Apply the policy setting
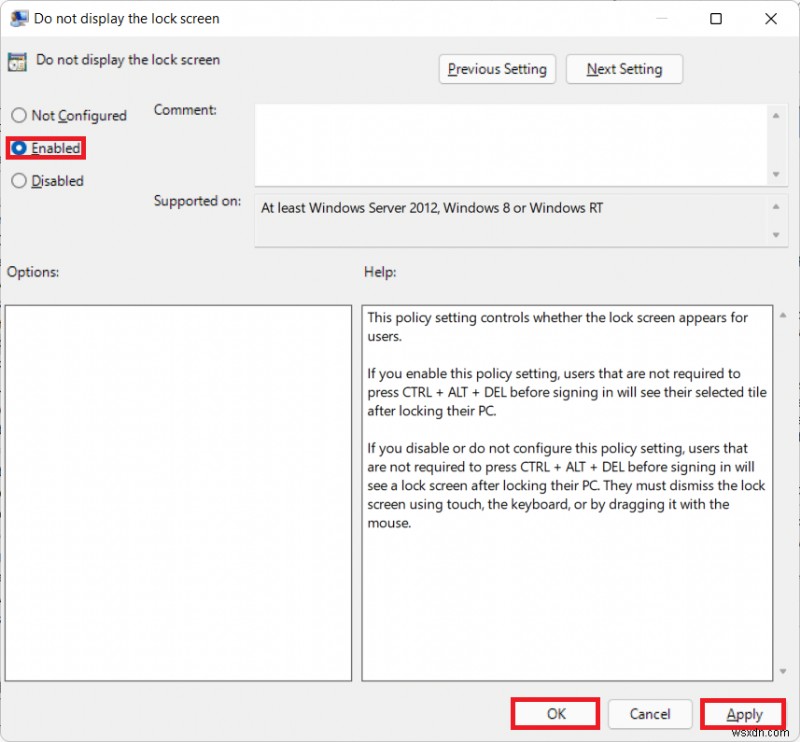 click(743, 713)
